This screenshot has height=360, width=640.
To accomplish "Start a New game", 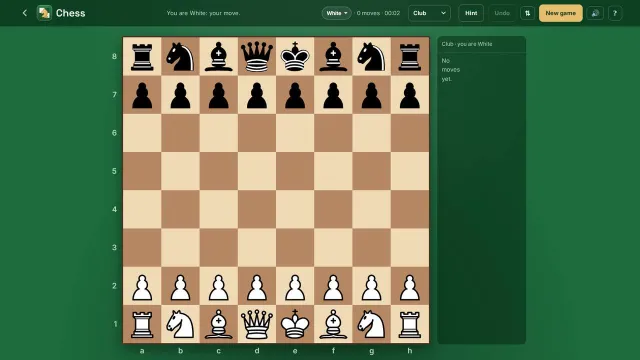I will pyautogui.click(x=560, y=13).
